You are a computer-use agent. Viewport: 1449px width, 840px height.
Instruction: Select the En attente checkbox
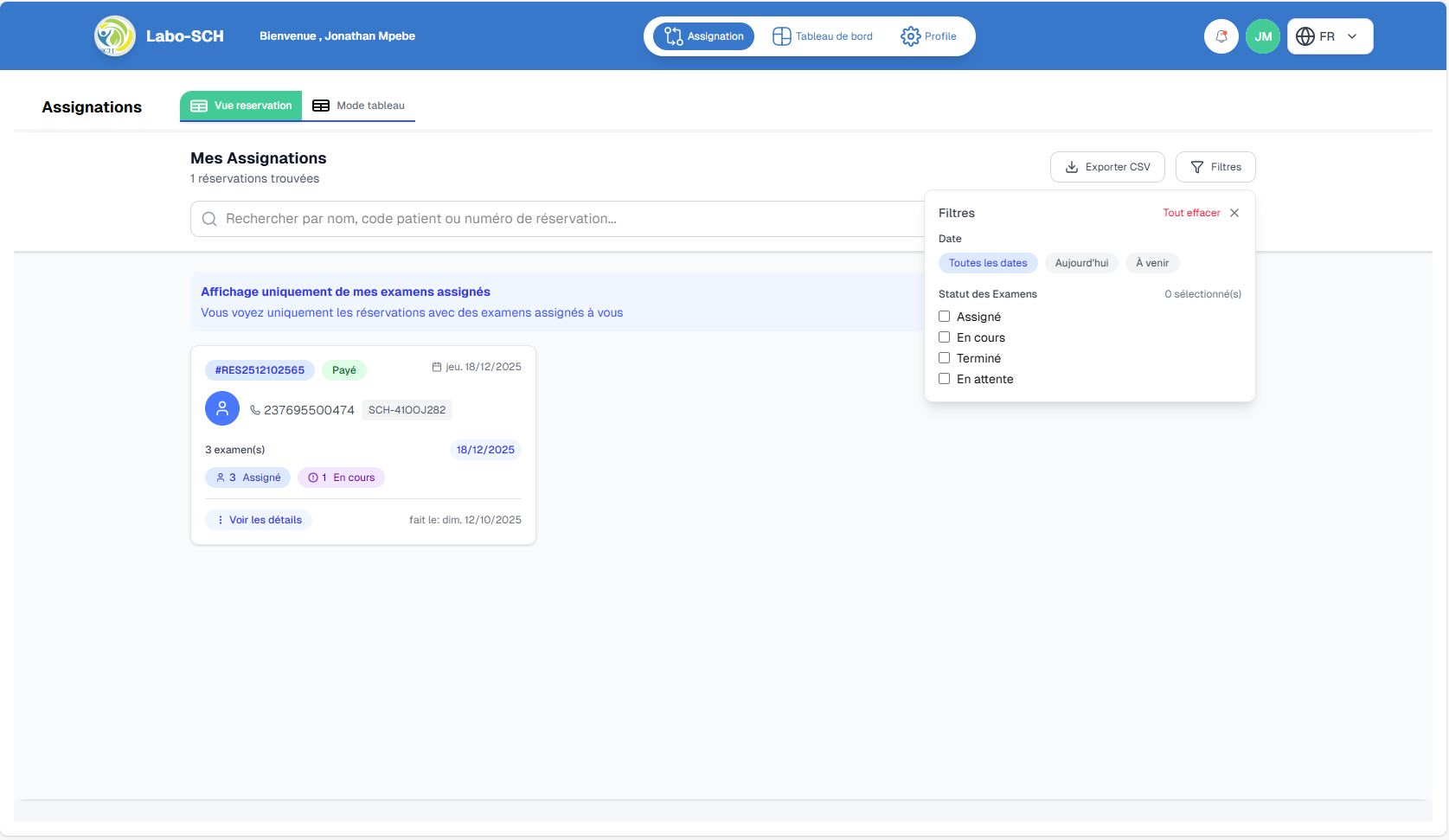[945, 379]
